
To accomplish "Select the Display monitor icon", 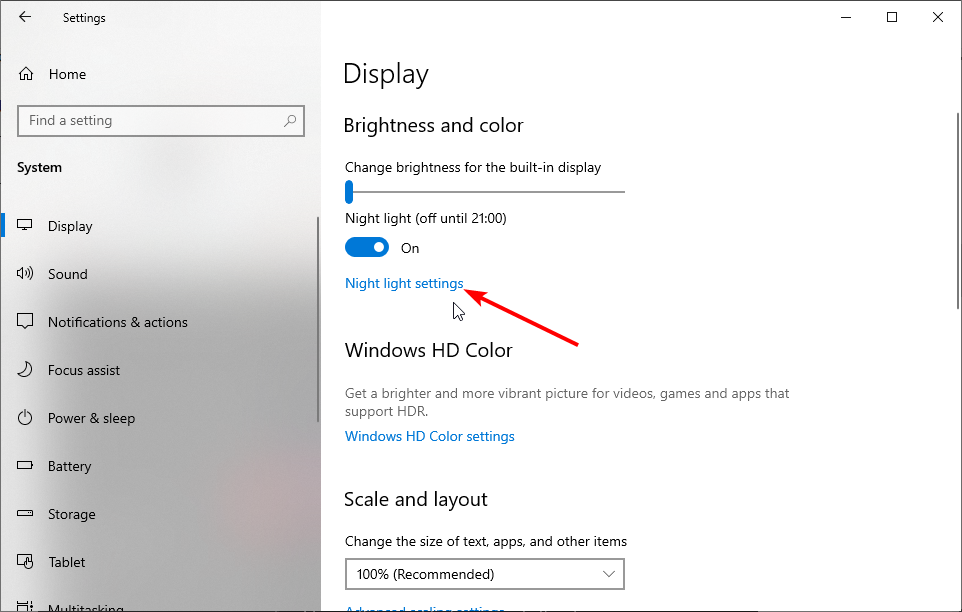I will click(25, 225).
